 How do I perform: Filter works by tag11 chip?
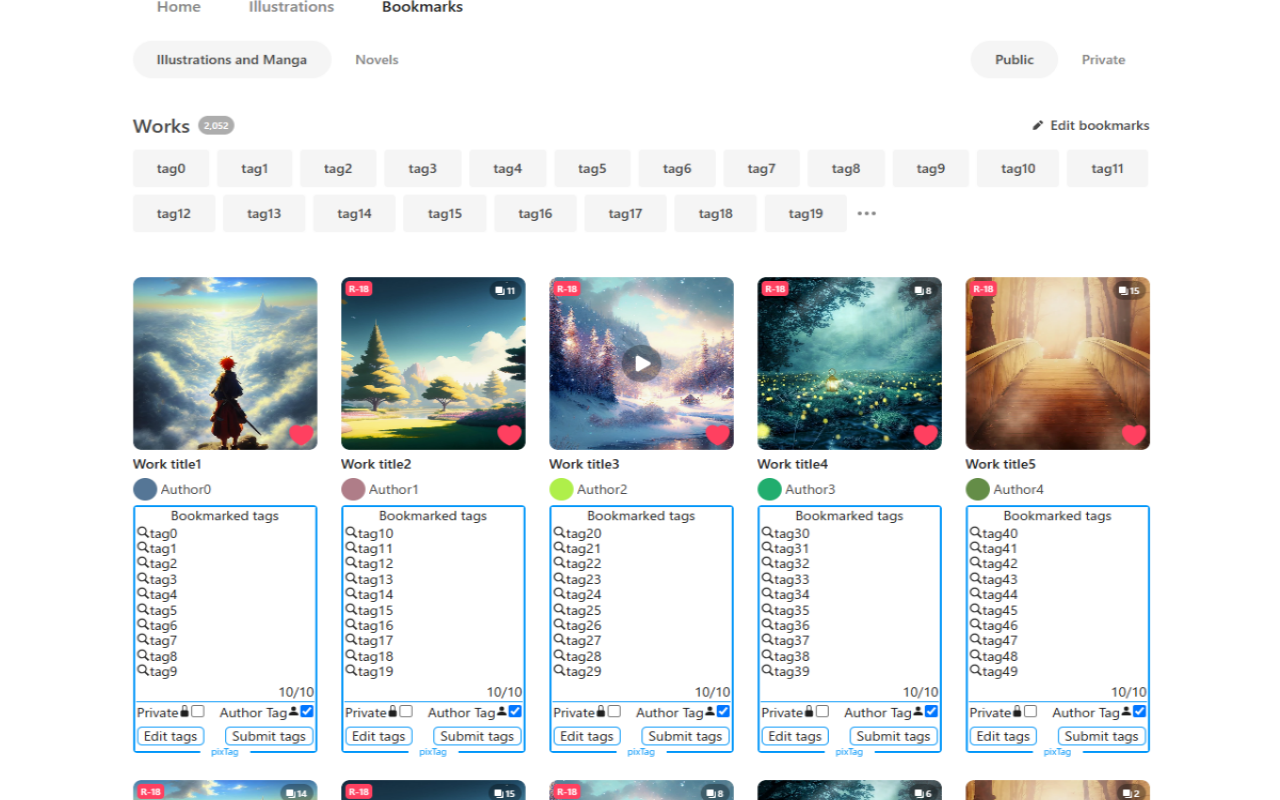(1107, 169)
